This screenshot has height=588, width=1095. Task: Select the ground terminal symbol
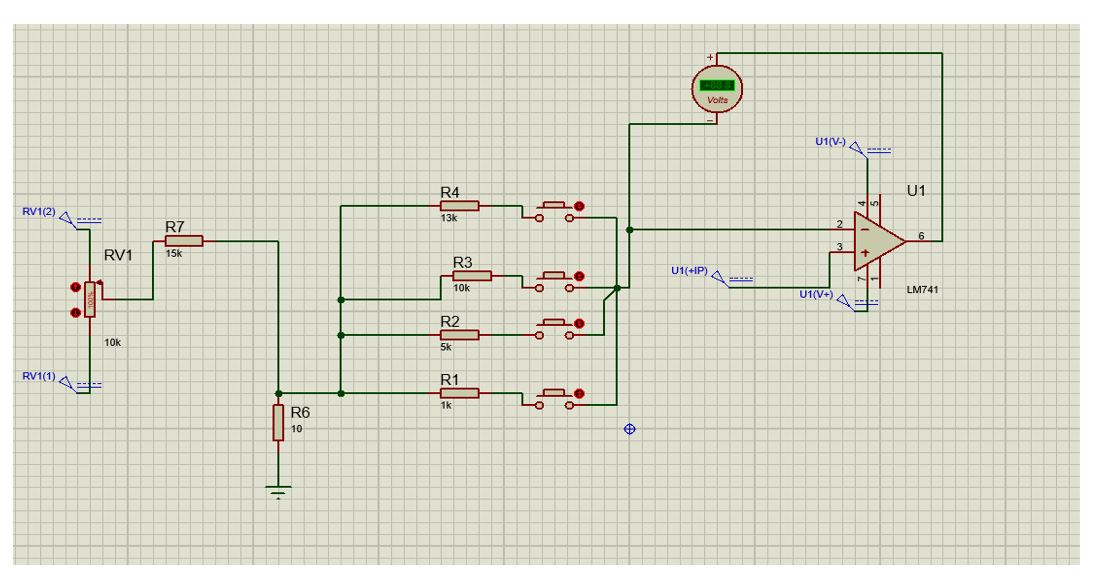tap(278, 492)
